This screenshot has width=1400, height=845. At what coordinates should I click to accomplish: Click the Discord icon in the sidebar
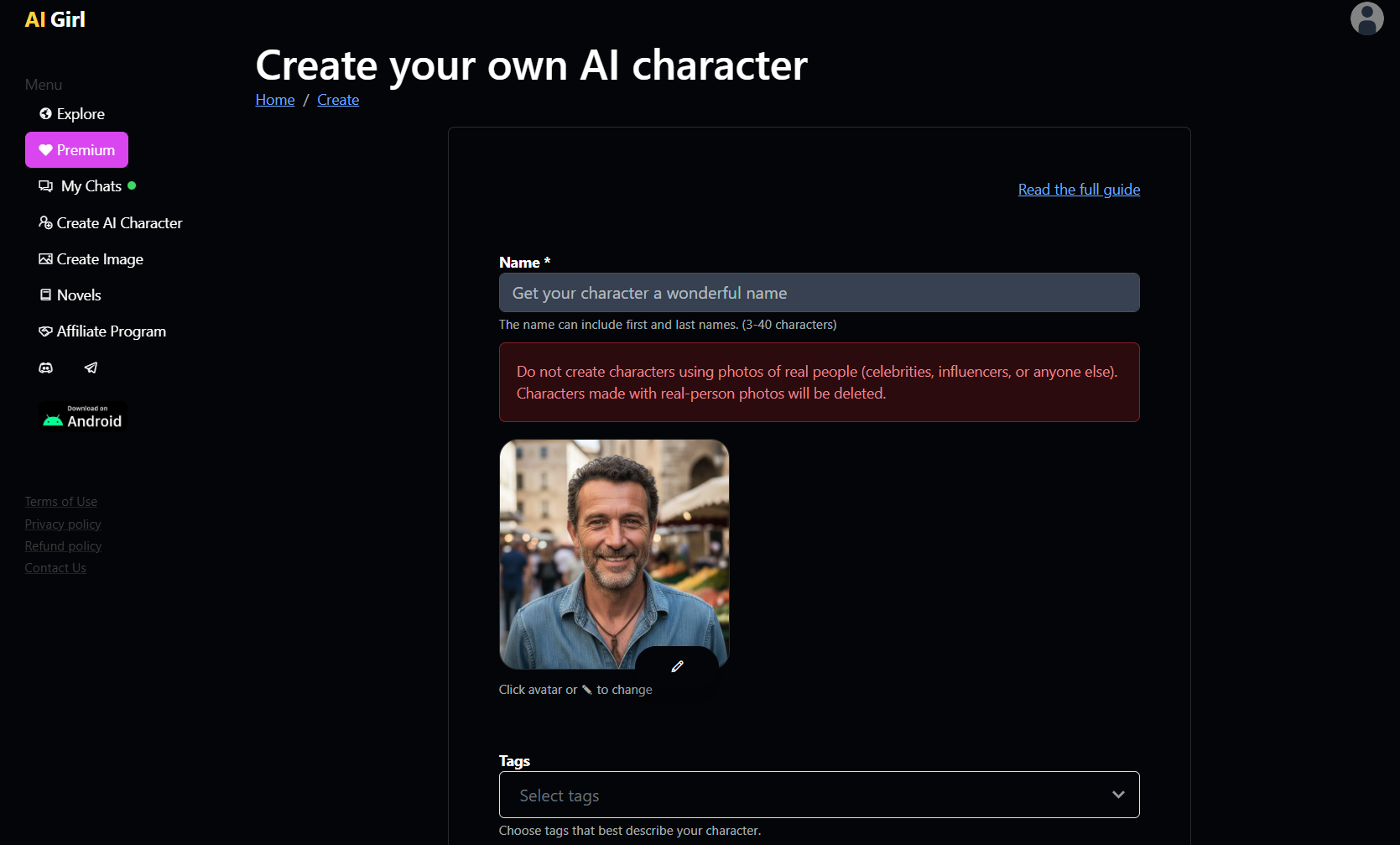pyautogui.click(x=46, y=368)
